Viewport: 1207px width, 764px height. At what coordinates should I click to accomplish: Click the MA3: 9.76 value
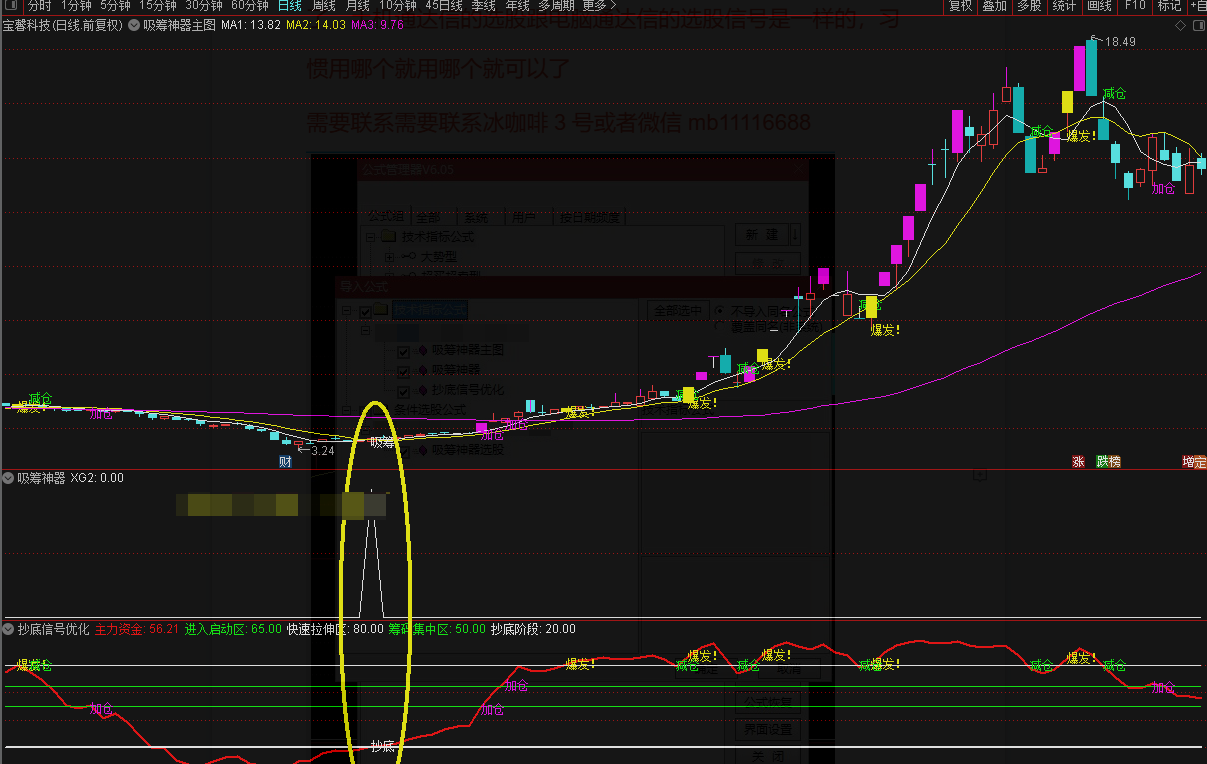(x=378, y=25)
